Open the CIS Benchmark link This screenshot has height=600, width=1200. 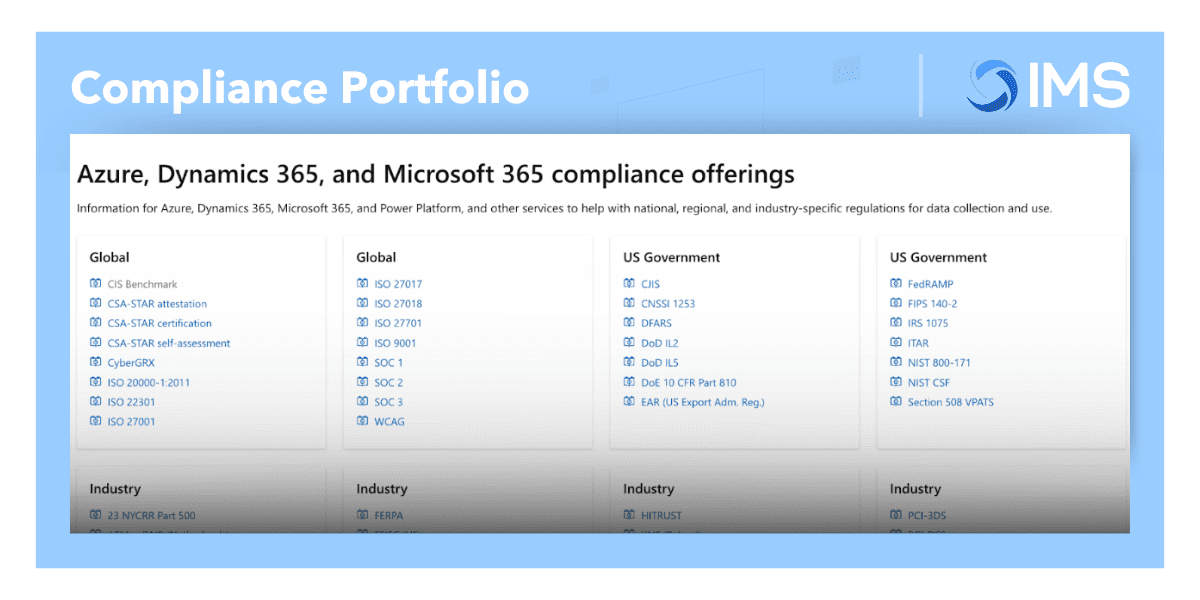142,284
